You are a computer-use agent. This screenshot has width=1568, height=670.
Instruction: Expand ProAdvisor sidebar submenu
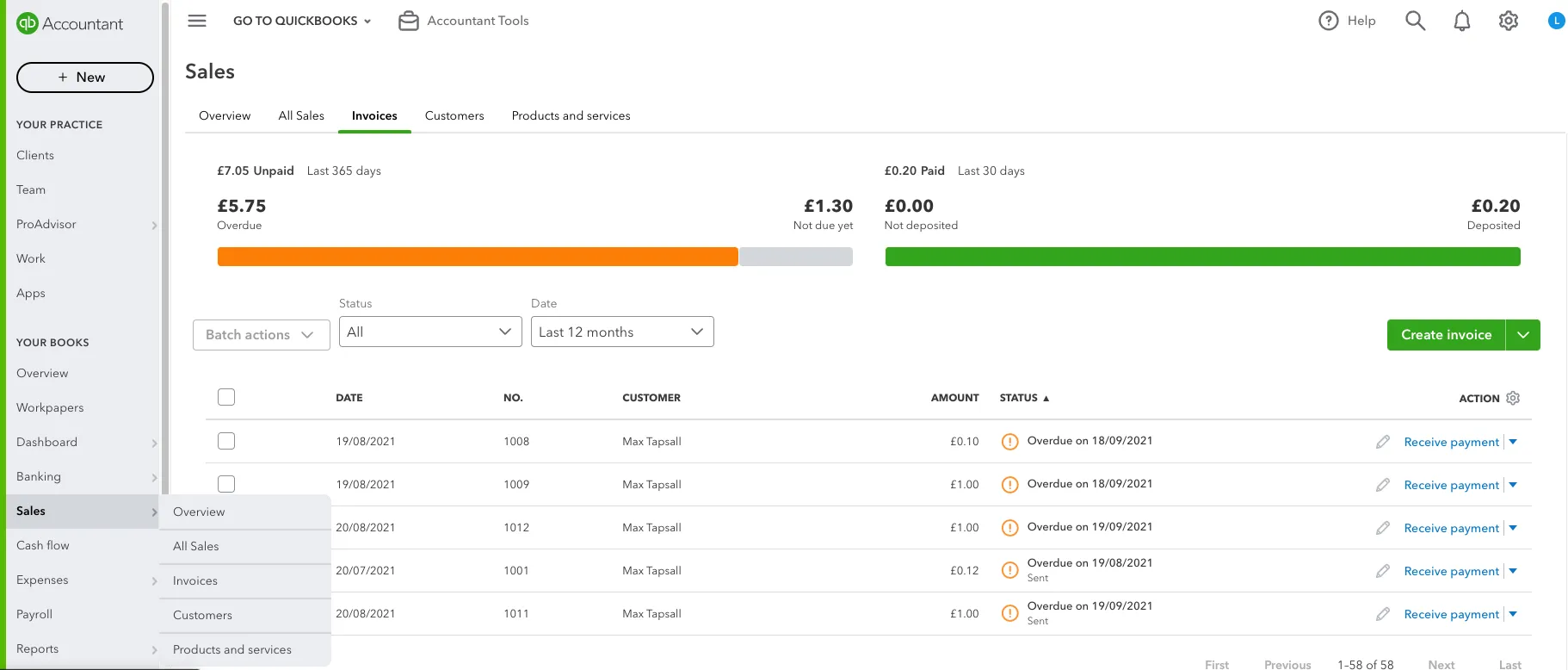coord(154,226)
